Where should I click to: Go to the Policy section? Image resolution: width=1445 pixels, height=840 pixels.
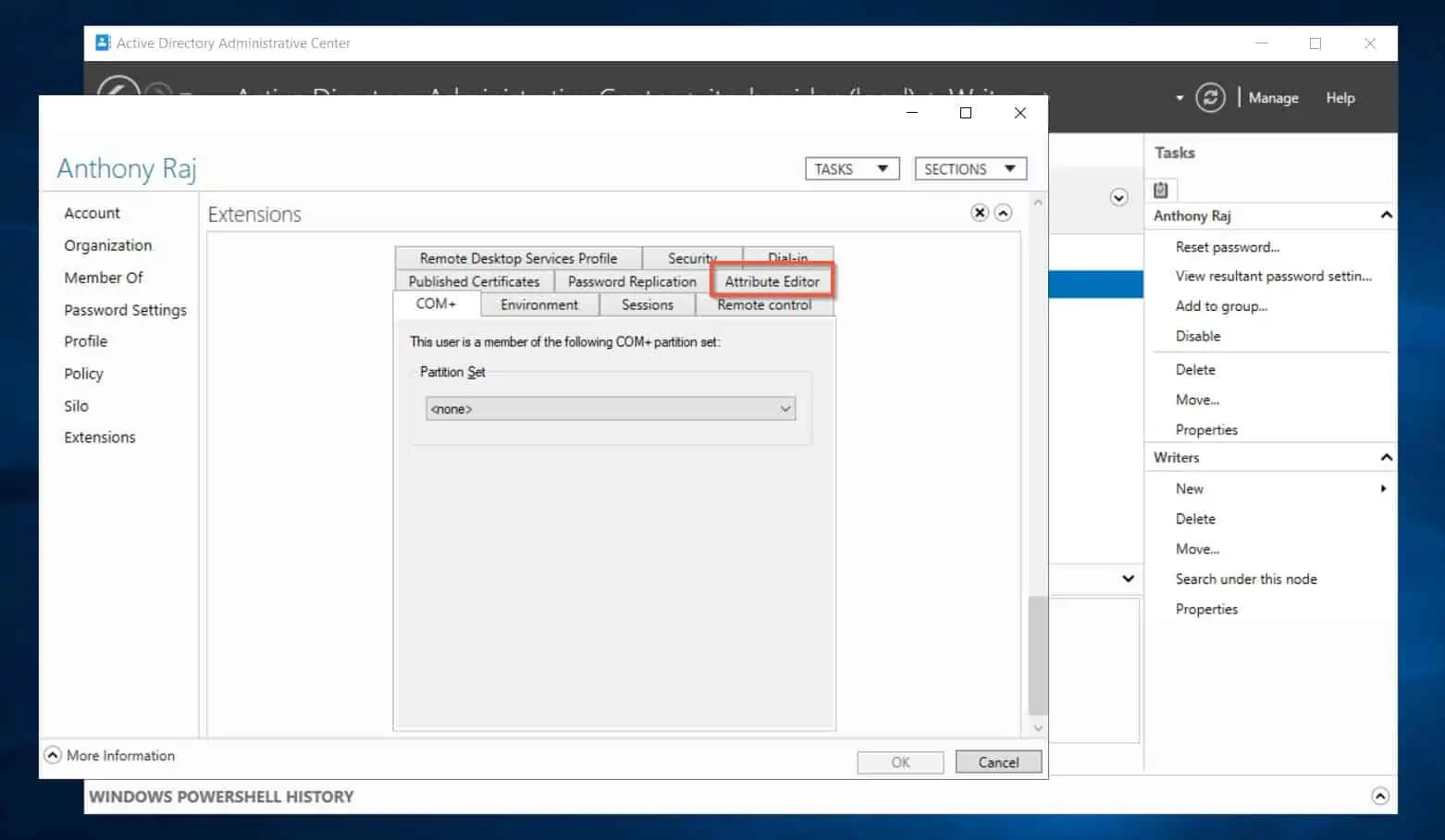(x=83, y=374)
